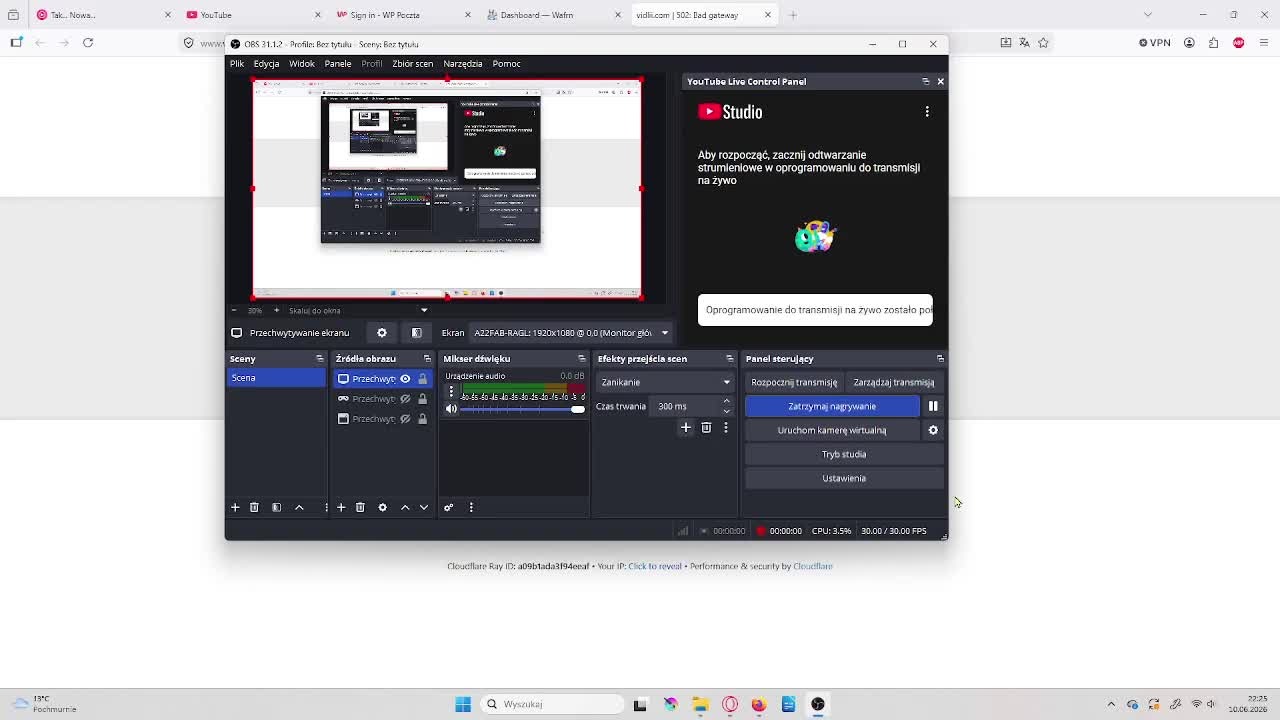
Task: Open virtual camera settings gear icon
Action: (933, 430)
